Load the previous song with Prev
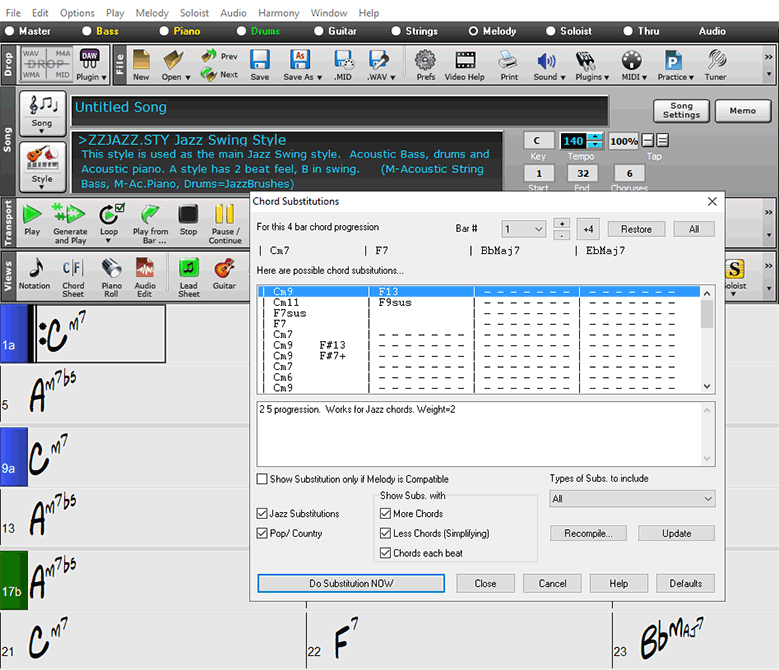Image resolution: width=779 pixels, height=670 pixels. tap(219, 56)
